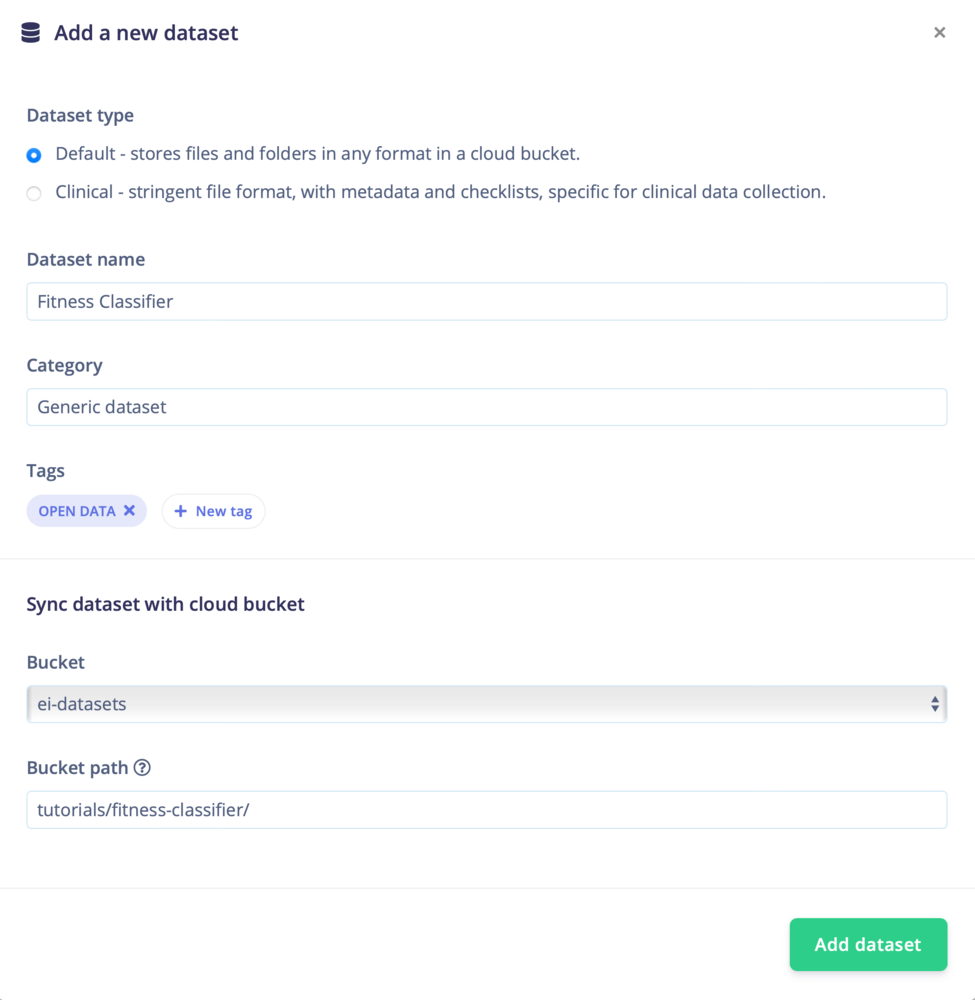This screenshot has width=975, height=1000.
Task: Edit the Bucket path text field
Action: [486, 810]
